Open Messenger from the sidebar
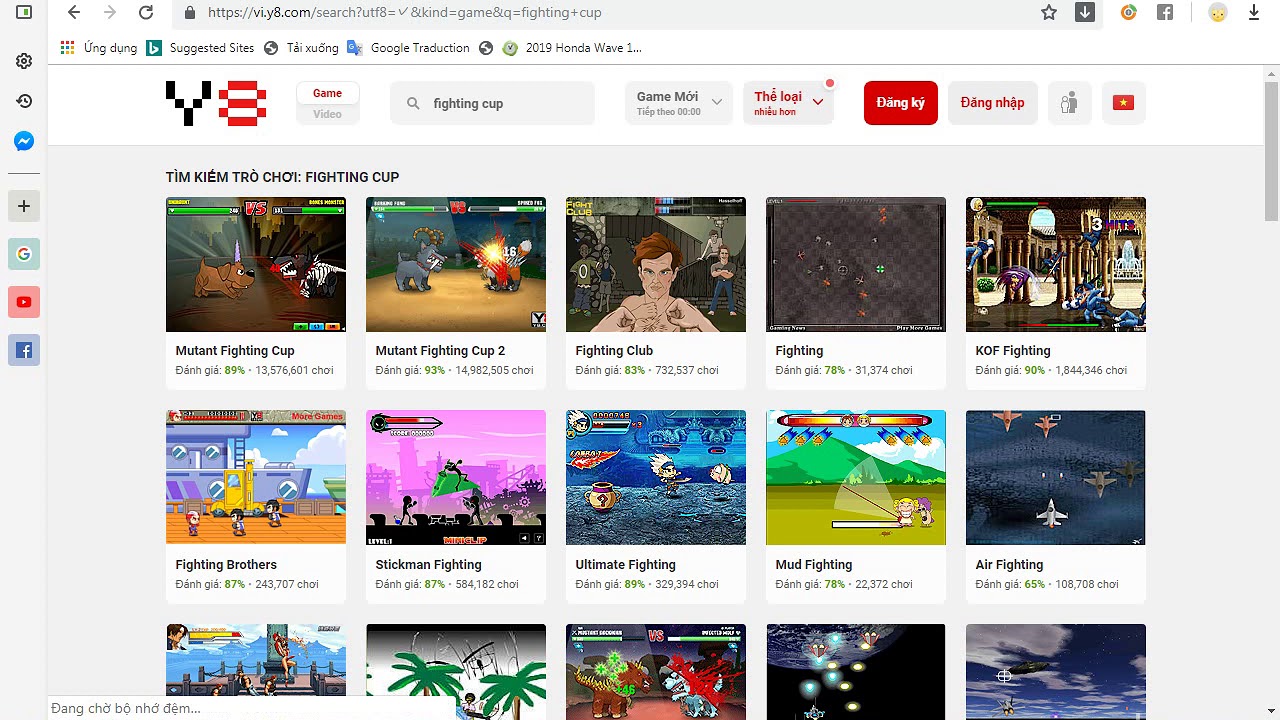This screenshot has width=1280, height=720. (24, 141)
